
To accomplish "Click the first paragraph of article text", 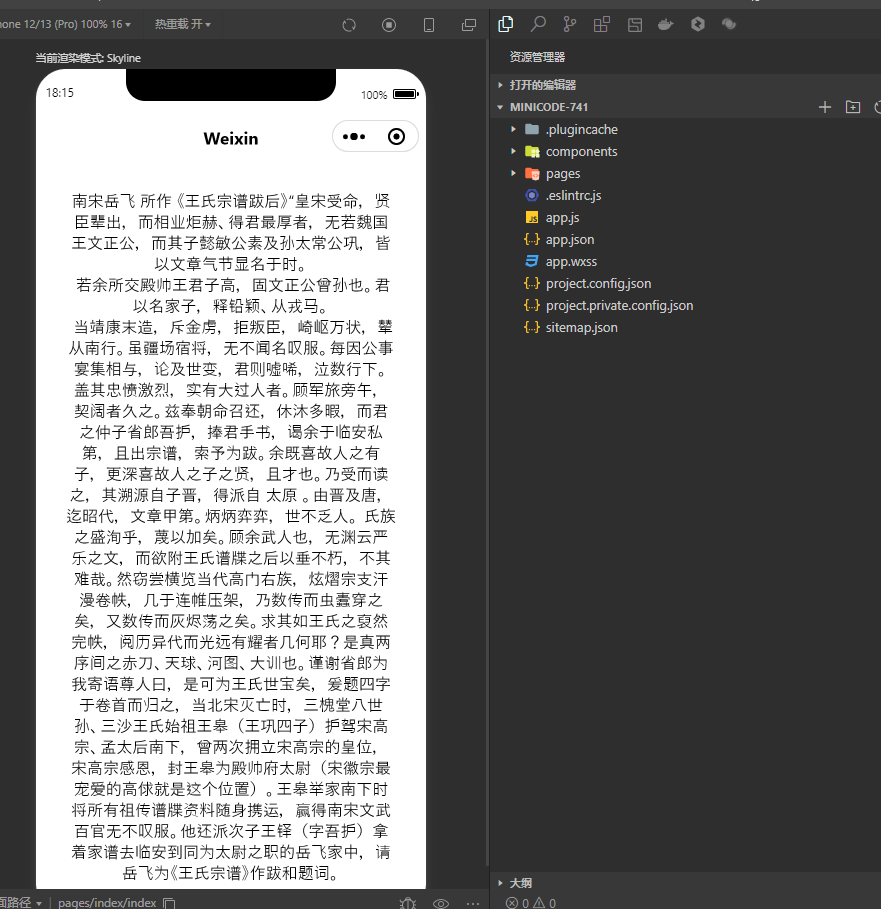I will pos(231,232).
